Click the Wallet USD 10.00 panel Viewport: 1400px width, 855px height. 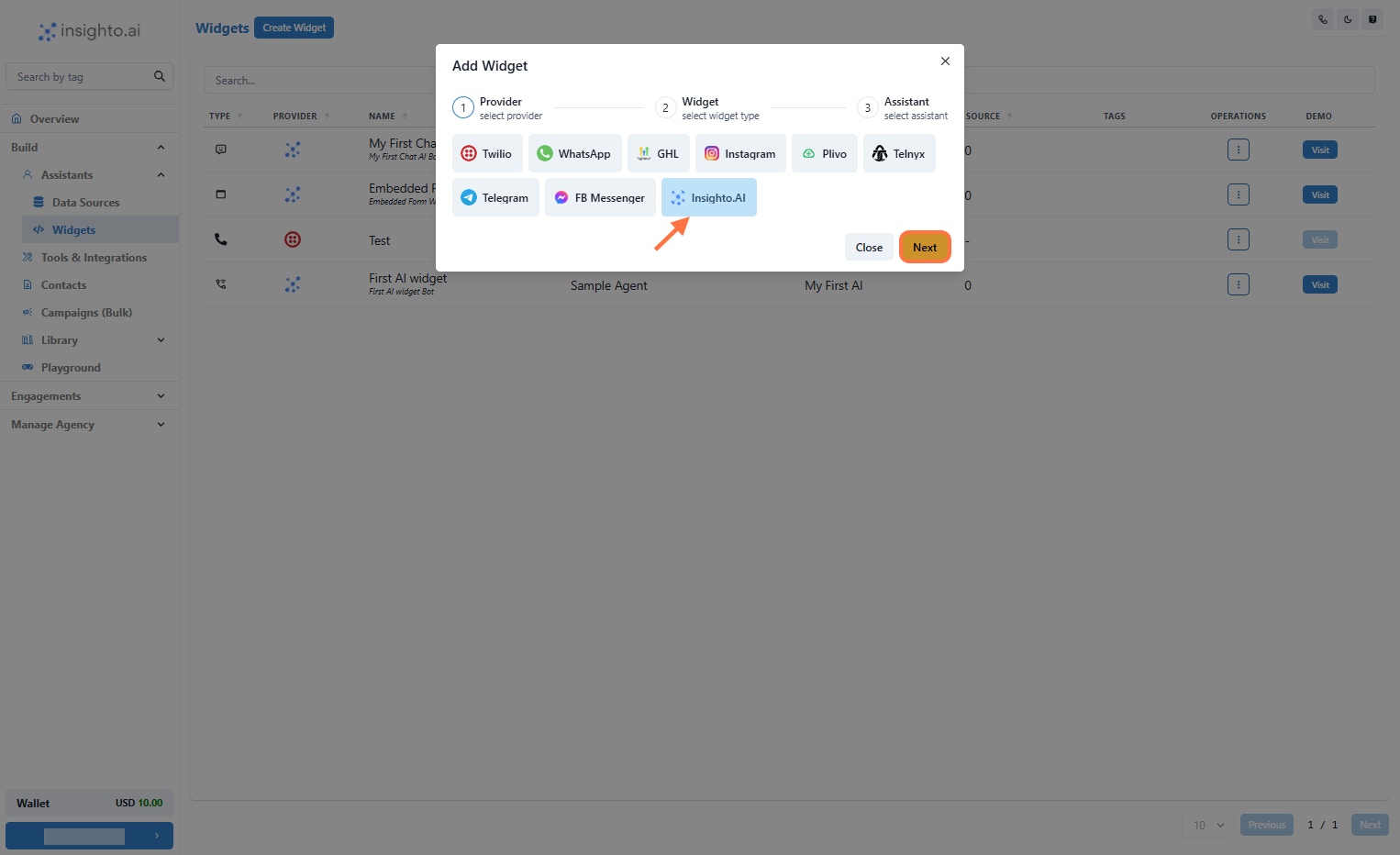(89, 803)
